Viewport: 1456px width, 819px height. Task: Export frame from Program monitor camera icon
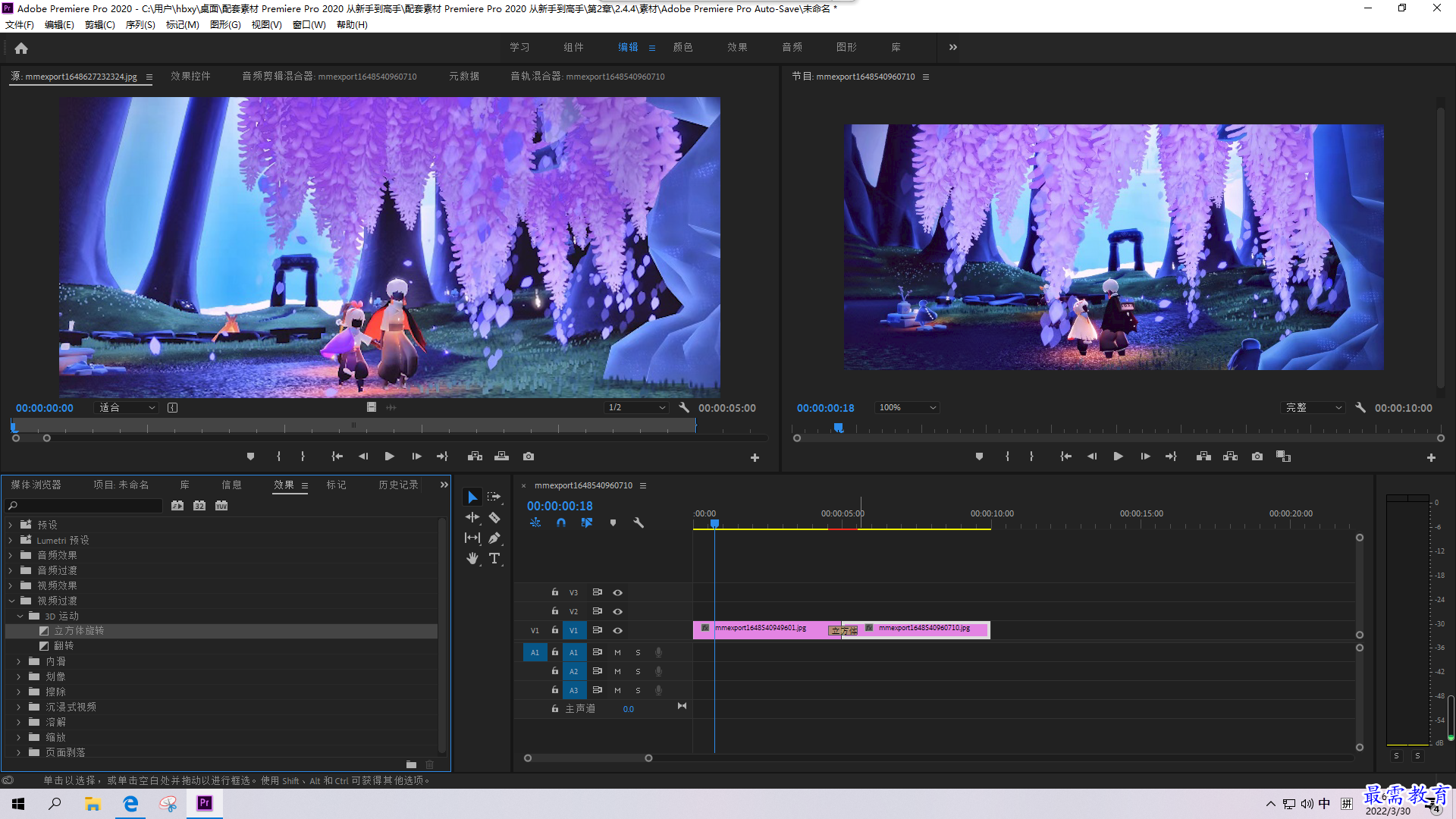pos(1257,457)
